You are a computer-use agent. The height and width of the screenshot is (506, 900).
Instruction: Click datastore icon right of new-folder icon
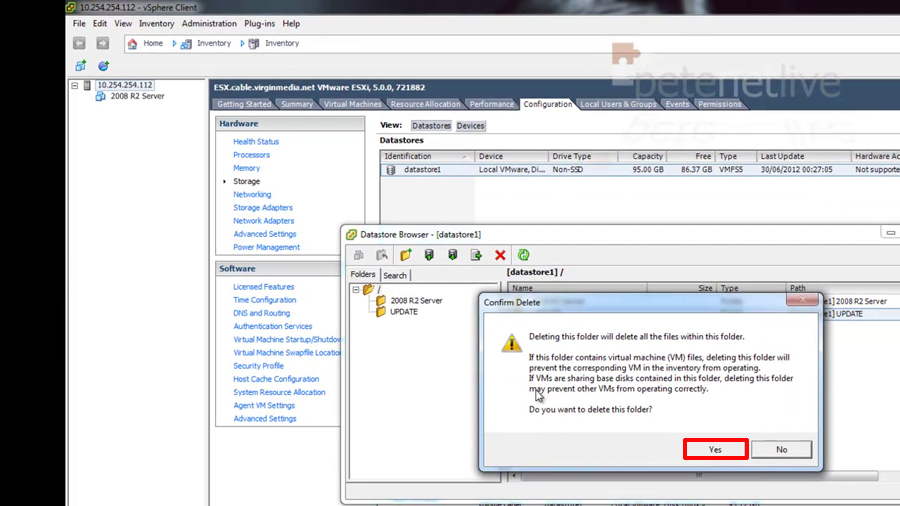pos(429,255)
